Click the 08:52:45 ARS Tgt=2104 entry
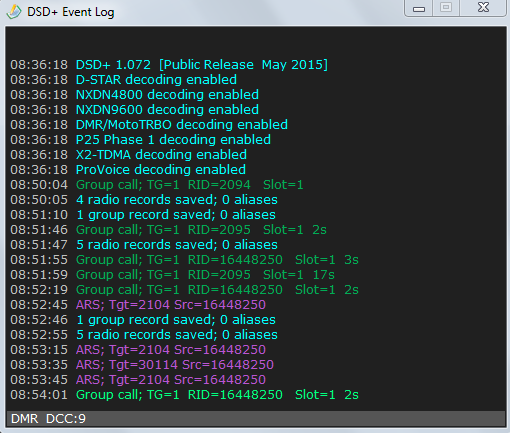Image resolution: width=510 pixels, height=433 pixels. coord(138,305)
